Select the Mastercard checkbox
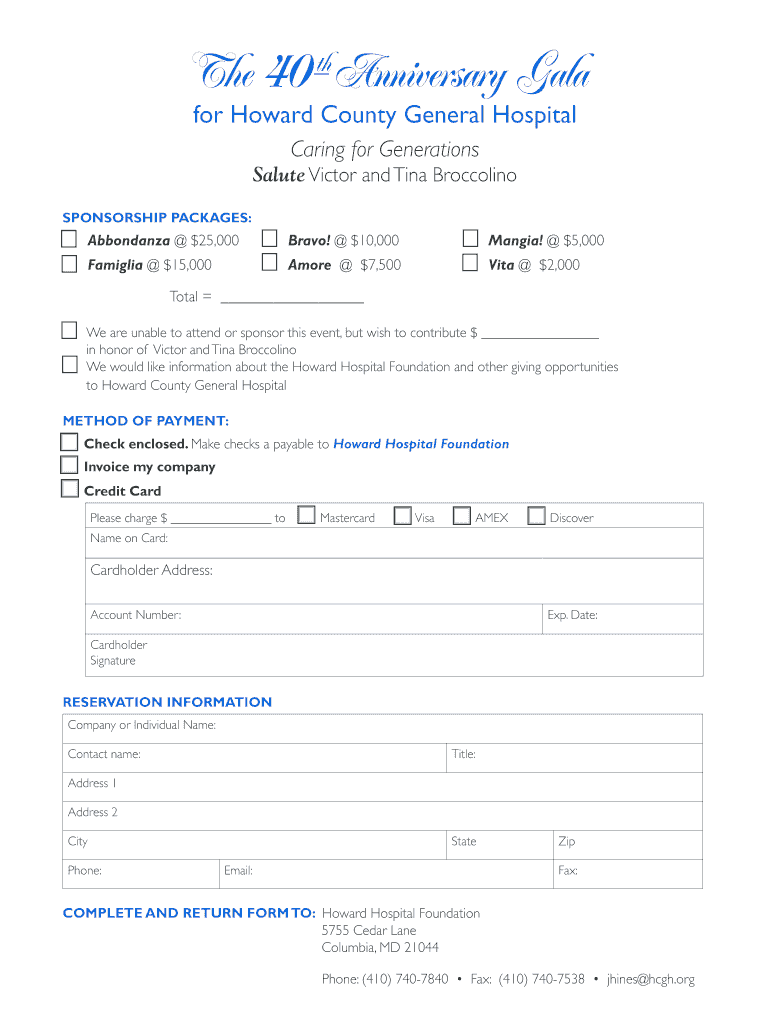This screenshot has width=770, height=1024. (307, 516)
